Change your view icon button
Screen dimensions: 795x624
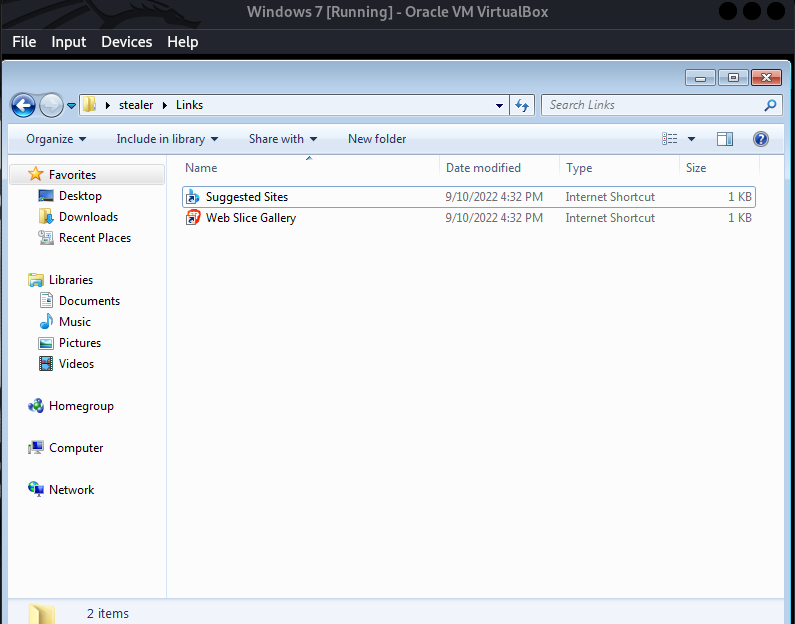pos(669,139)
